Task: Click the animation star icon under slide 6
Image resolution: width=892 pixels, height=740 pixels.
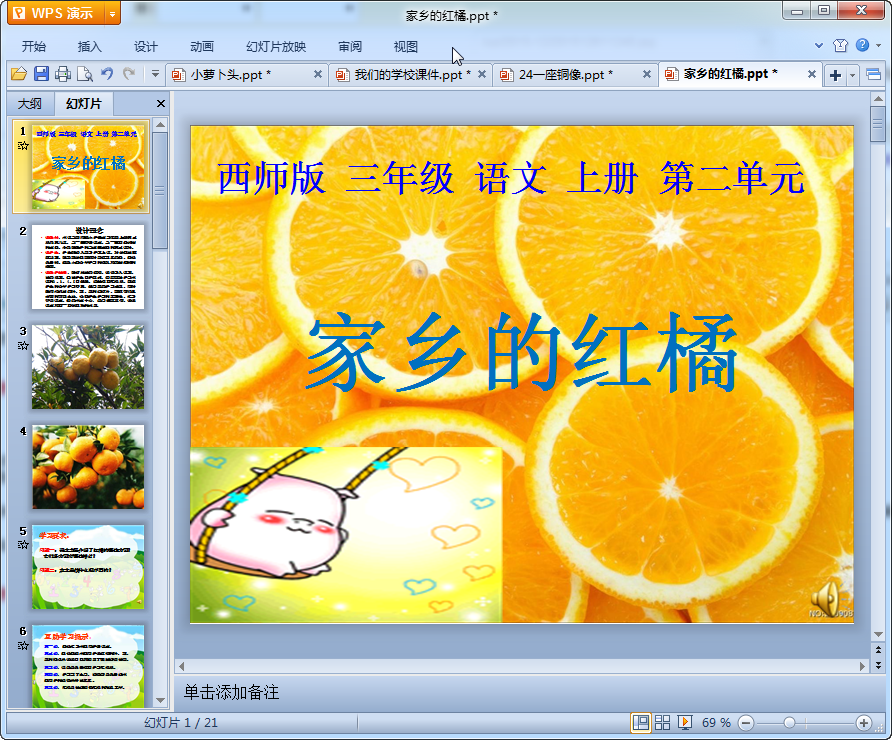Action: click(x=23, y=646)
